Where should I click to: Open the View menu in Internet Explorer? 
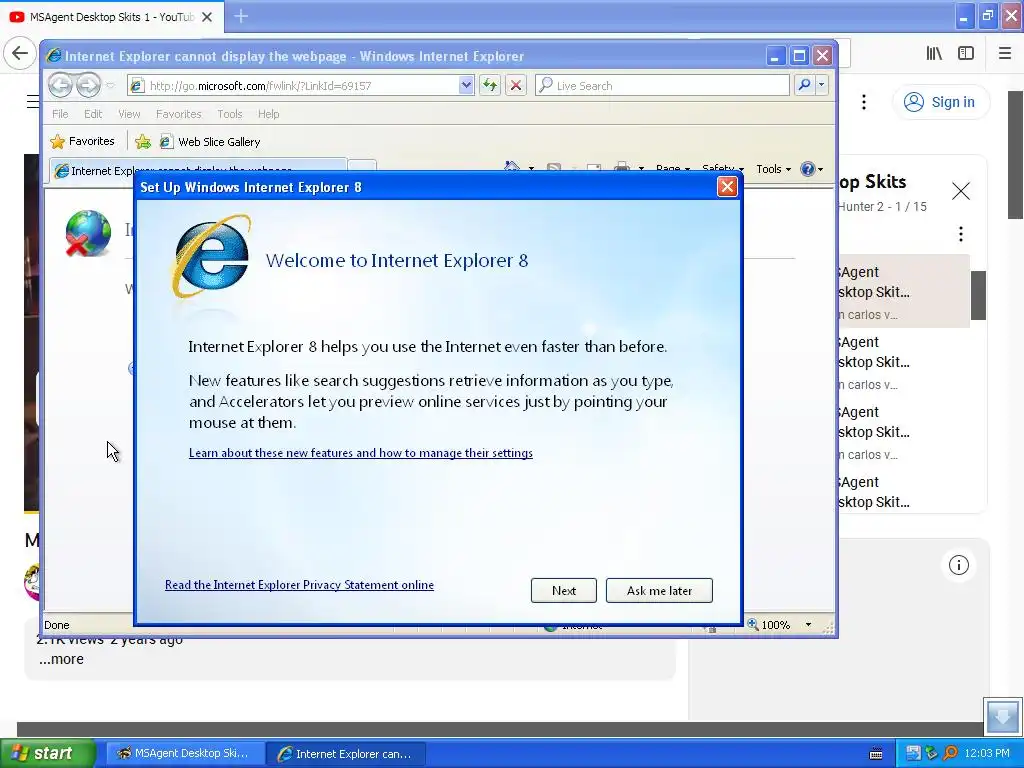pos(129,114)
